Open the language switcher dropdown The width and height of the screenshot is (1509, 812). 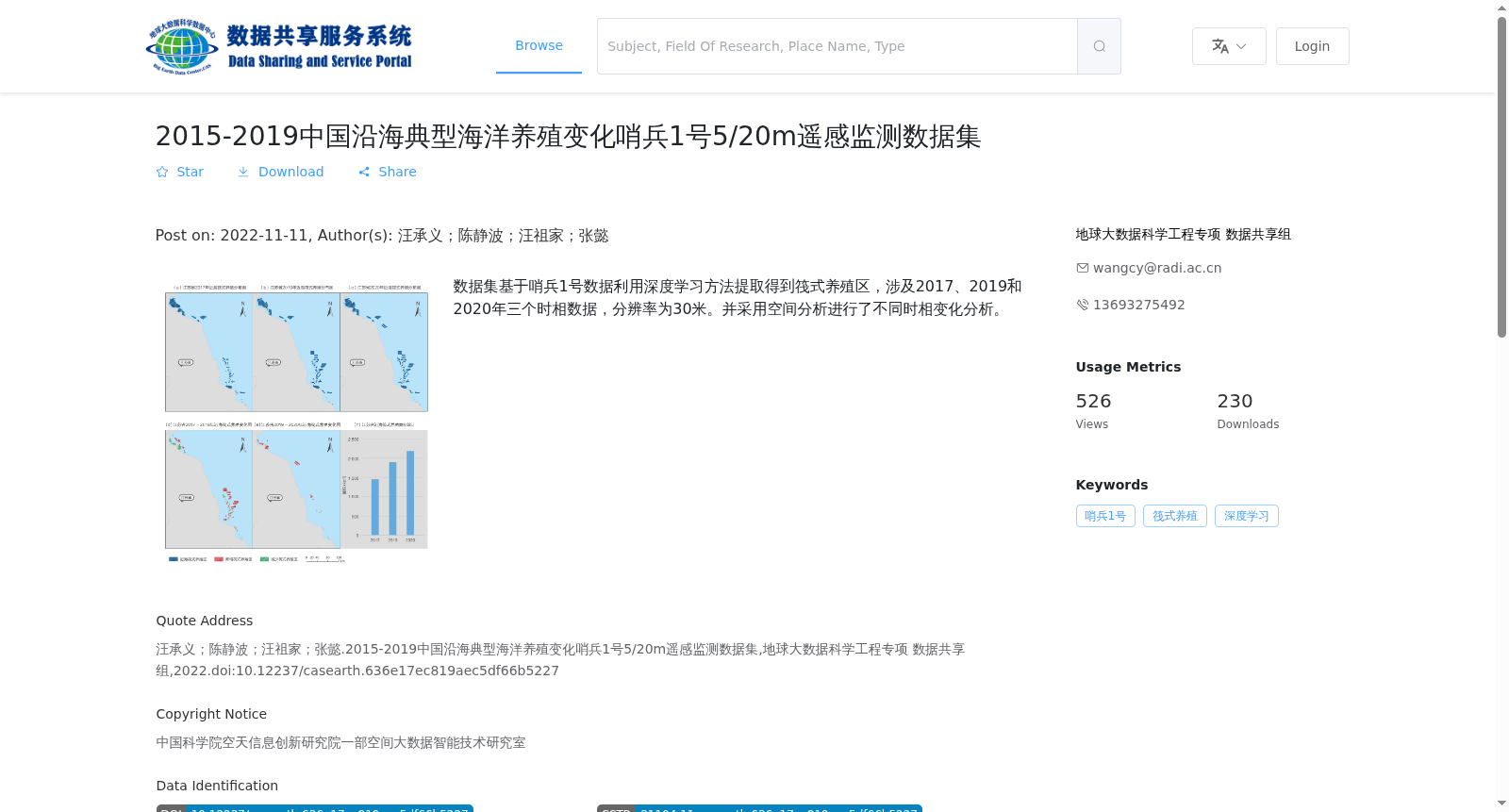(1229, 46)
